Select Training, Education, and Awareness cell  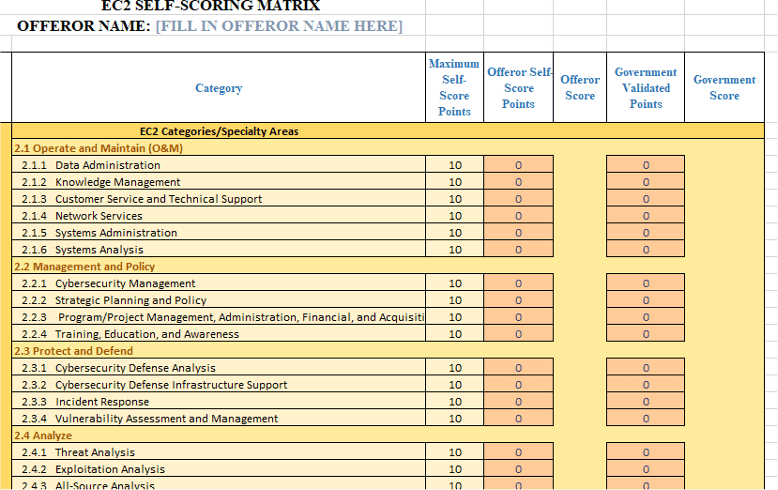[x=218, y=333]
